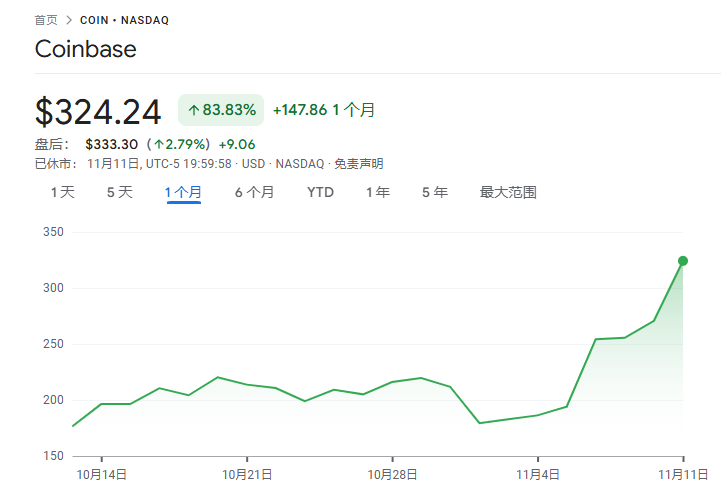Select the 最大范围 time range

click(508, 192)
